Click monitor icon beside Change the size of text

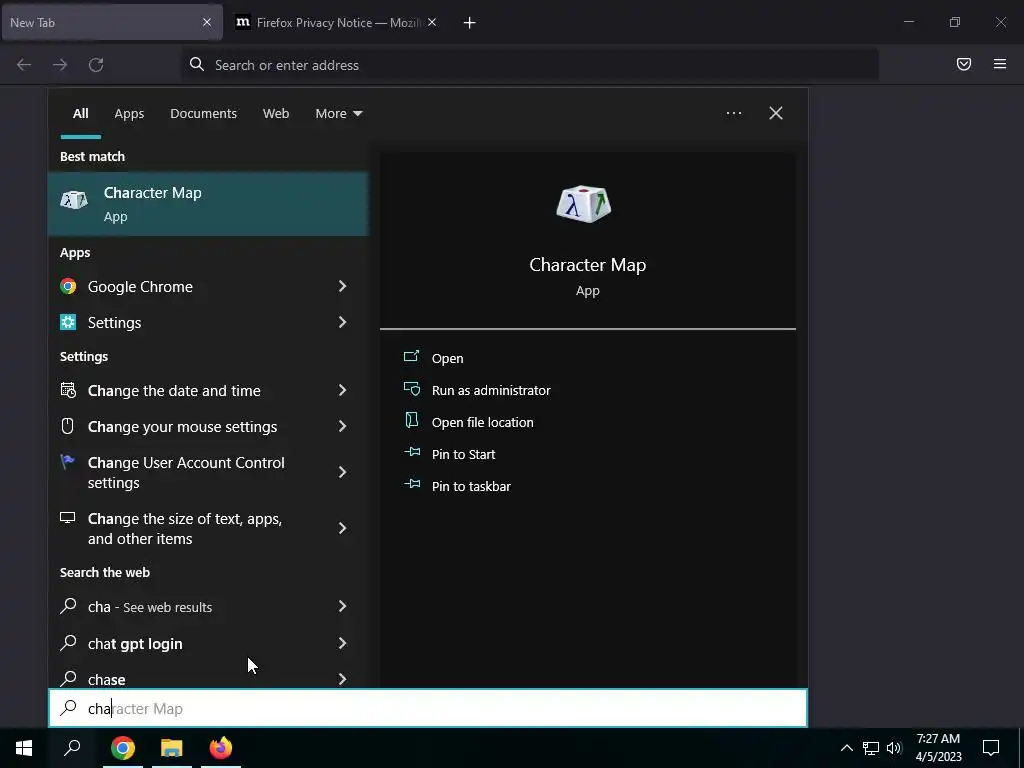67,518
